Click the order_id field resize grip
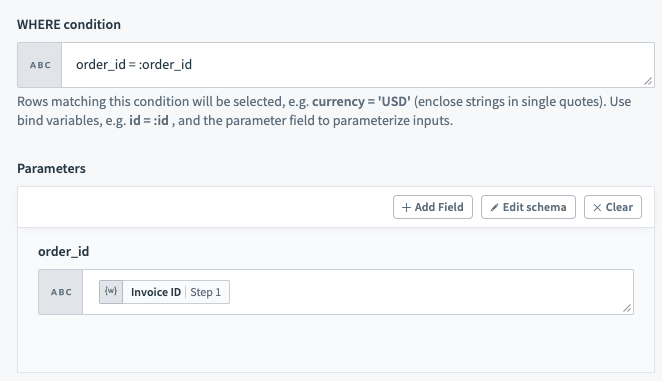The width and height of the screenshot is (662, 381). [627, 308]
